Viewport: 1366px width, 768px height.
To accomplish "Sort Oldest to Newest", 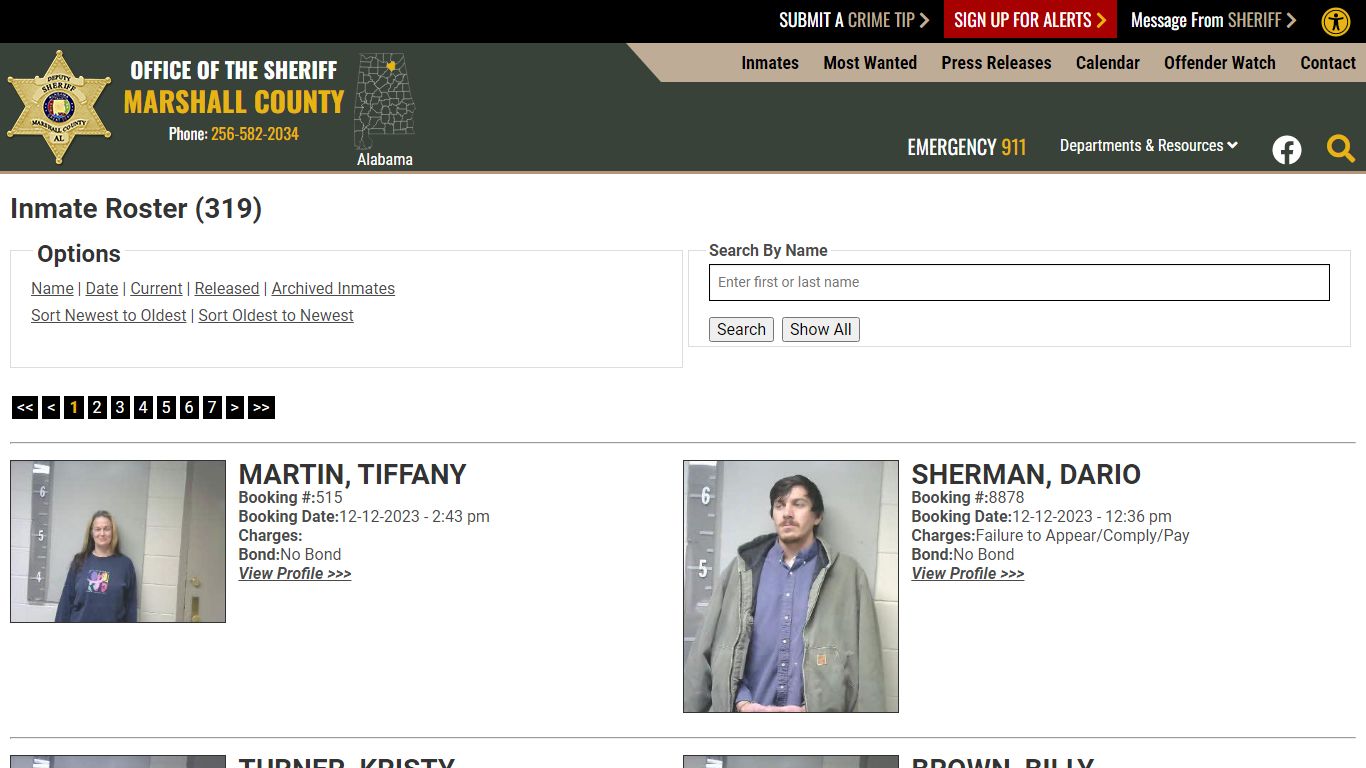I will (276, 315).
